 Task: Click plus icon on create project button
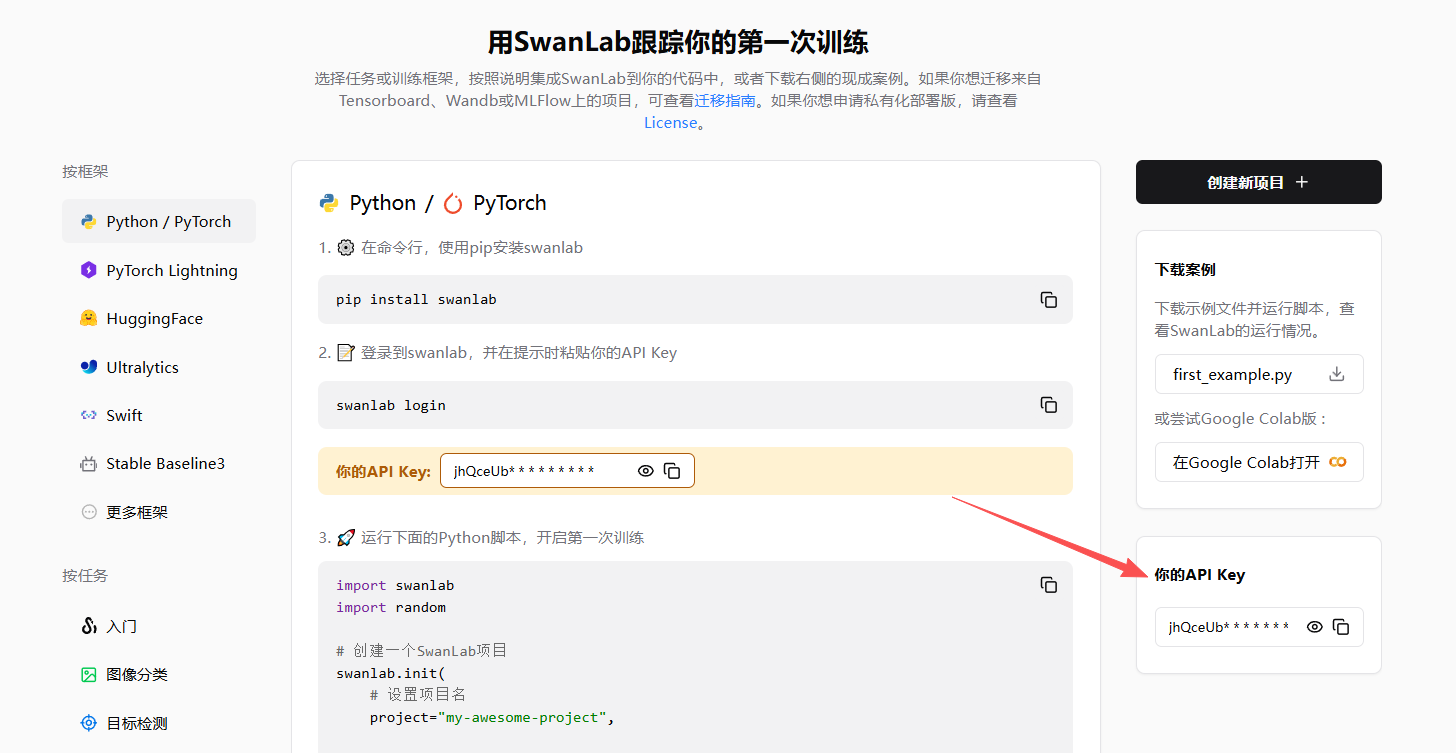pyautogui.click(x=1301, y=182)
